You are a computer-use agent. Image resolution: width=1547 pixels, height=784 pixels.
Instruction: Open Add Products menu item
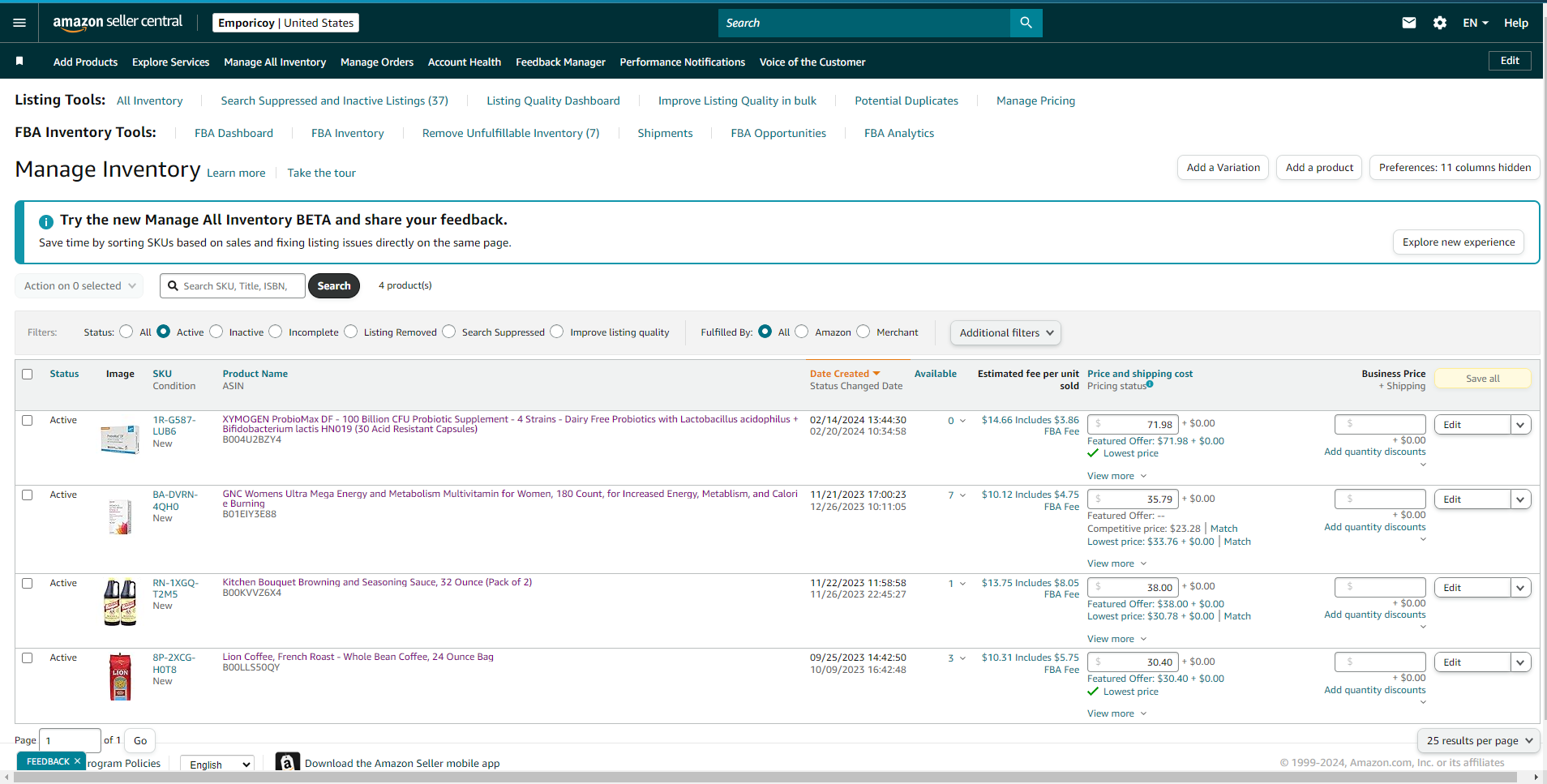[85, 62]
